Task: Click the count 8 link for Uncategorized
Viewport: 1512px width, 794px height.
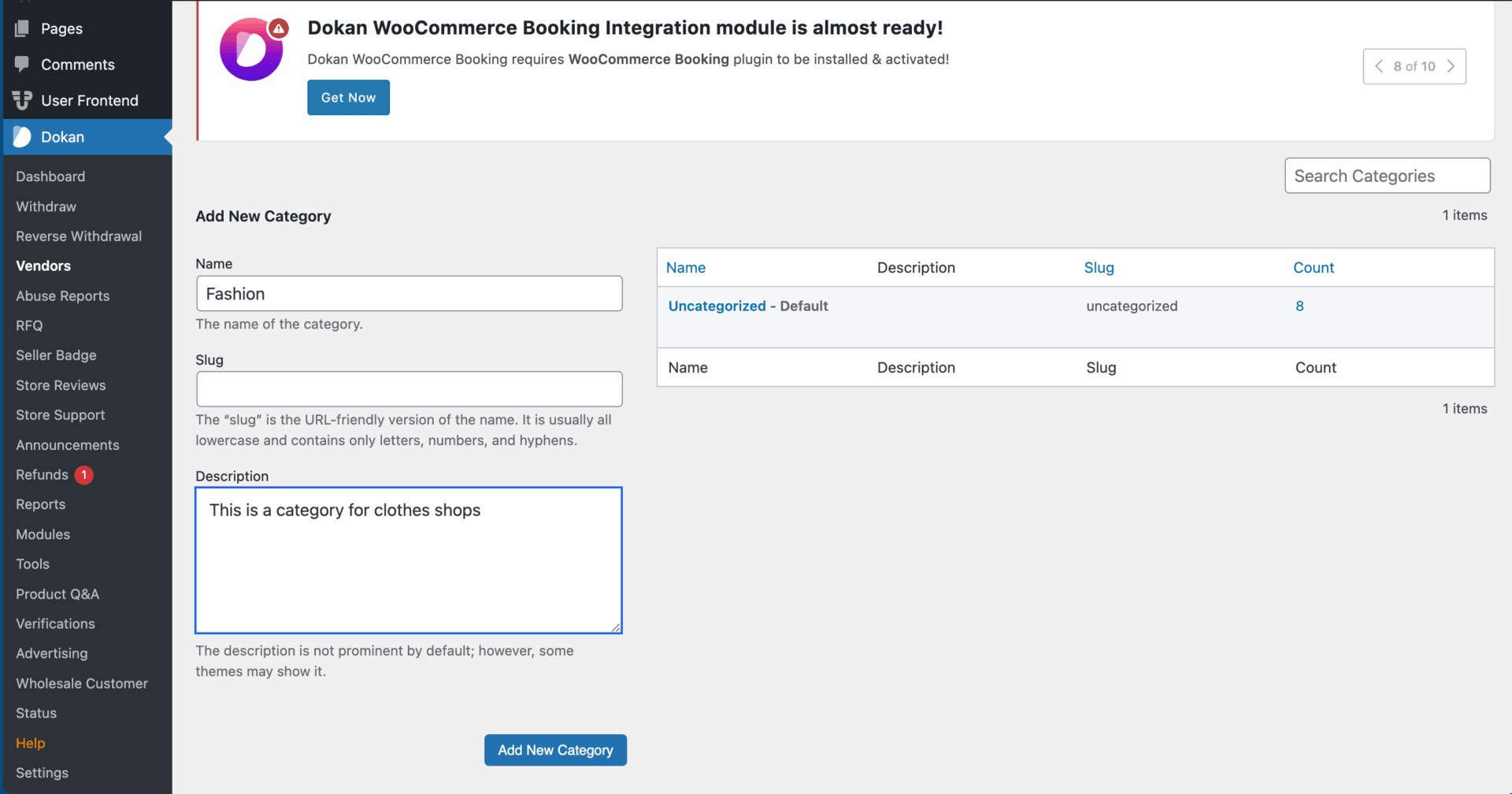Action: click(1299, 306)
